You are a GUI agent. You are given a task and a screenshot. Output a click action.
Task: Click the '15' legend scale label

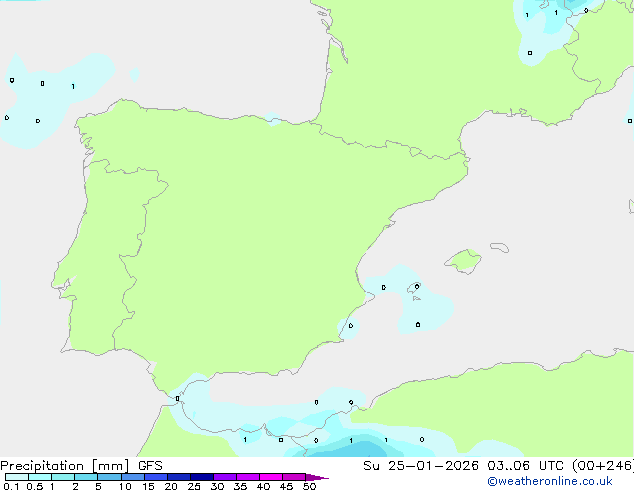pos(148,486)
